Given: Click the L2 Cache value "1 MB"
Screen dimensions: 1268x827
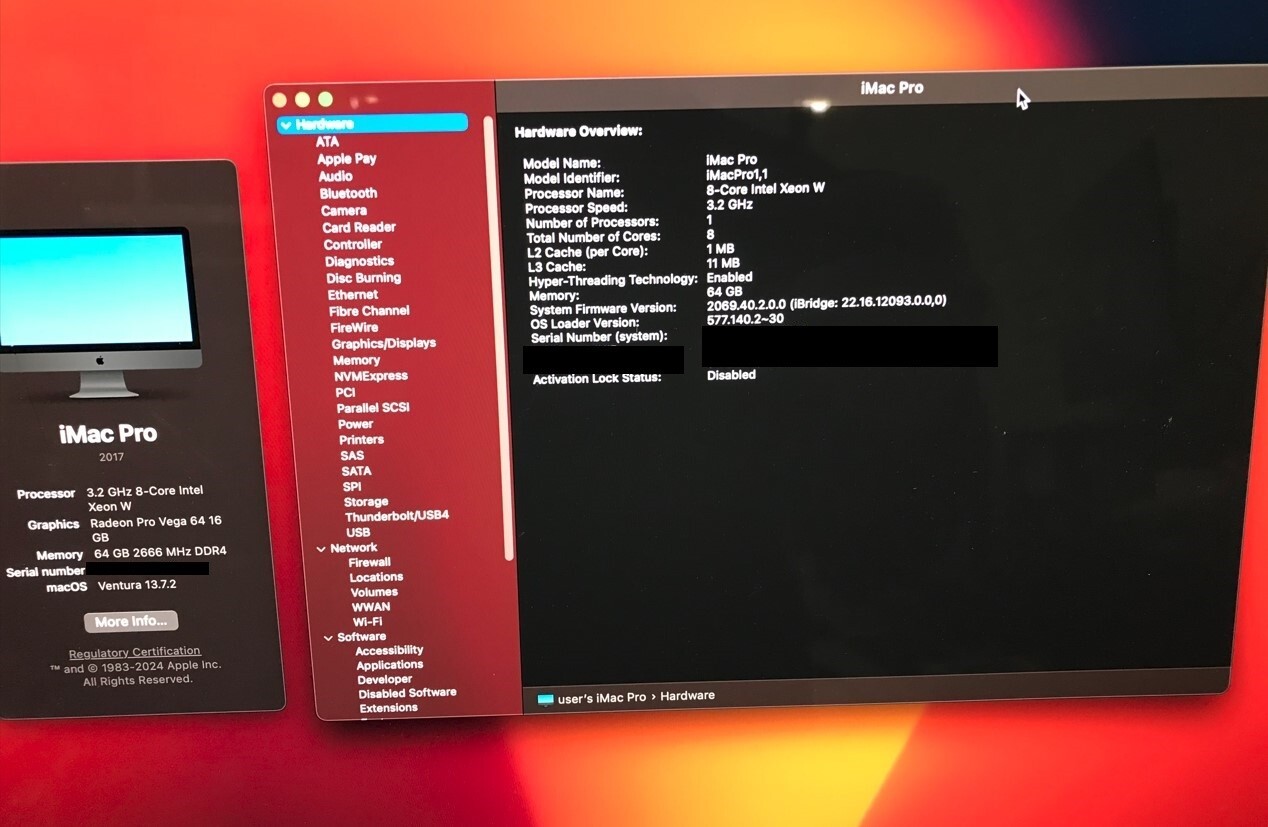Looking at the screenshot, I should [x=722, y=249].
